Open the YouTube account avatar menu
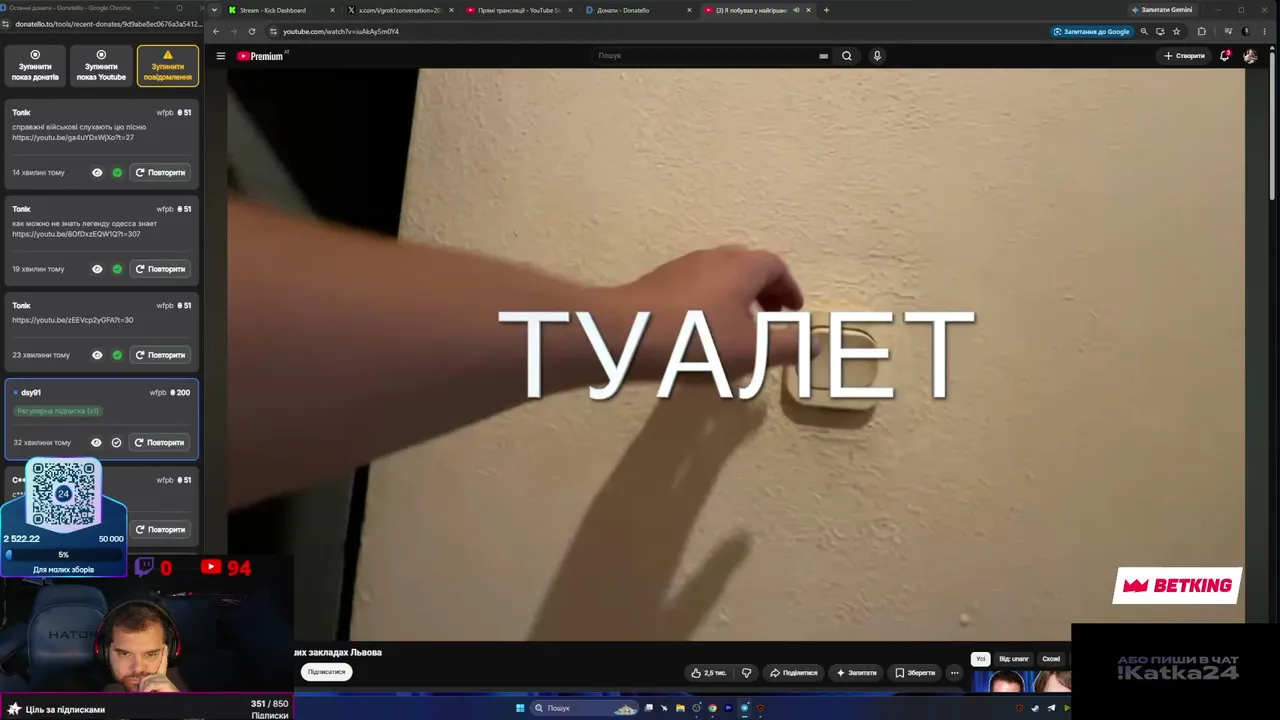The image size is (1280, 720). tap(1250, 56)
